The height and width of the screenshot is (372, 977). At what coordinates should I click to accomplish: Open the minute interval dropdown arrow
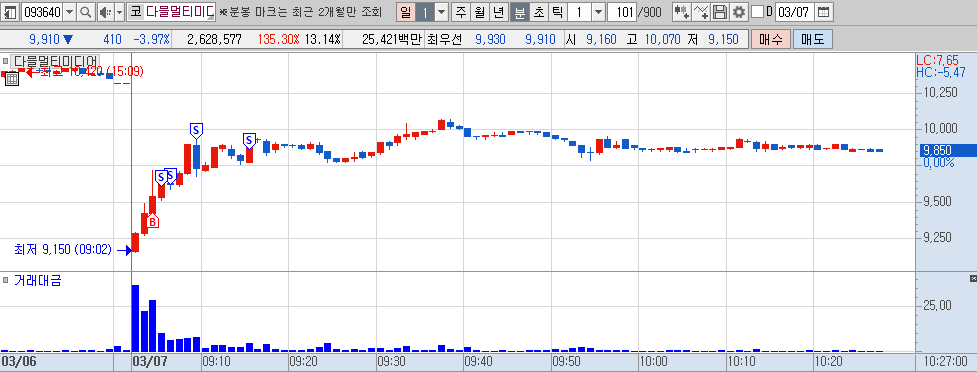[x=598, y=12]
